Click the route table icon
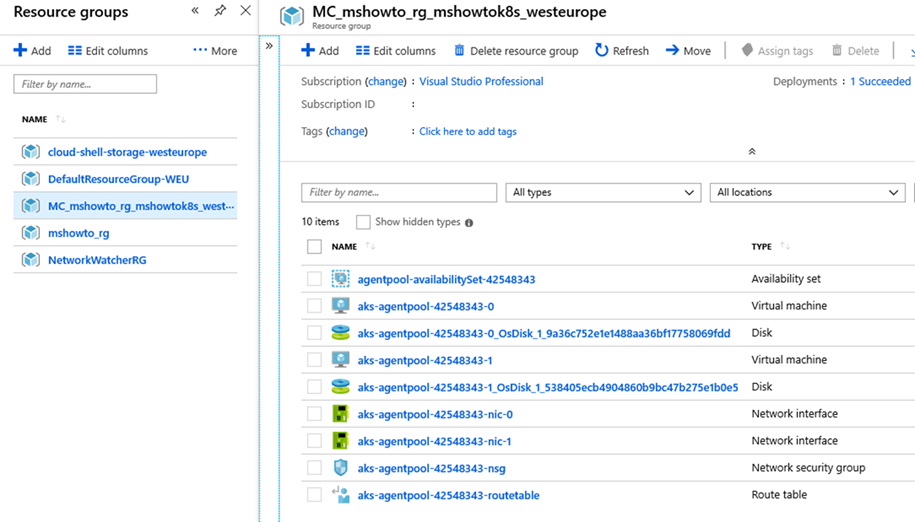This screenshot has height=522, width=915. click(x=340, y=495)
